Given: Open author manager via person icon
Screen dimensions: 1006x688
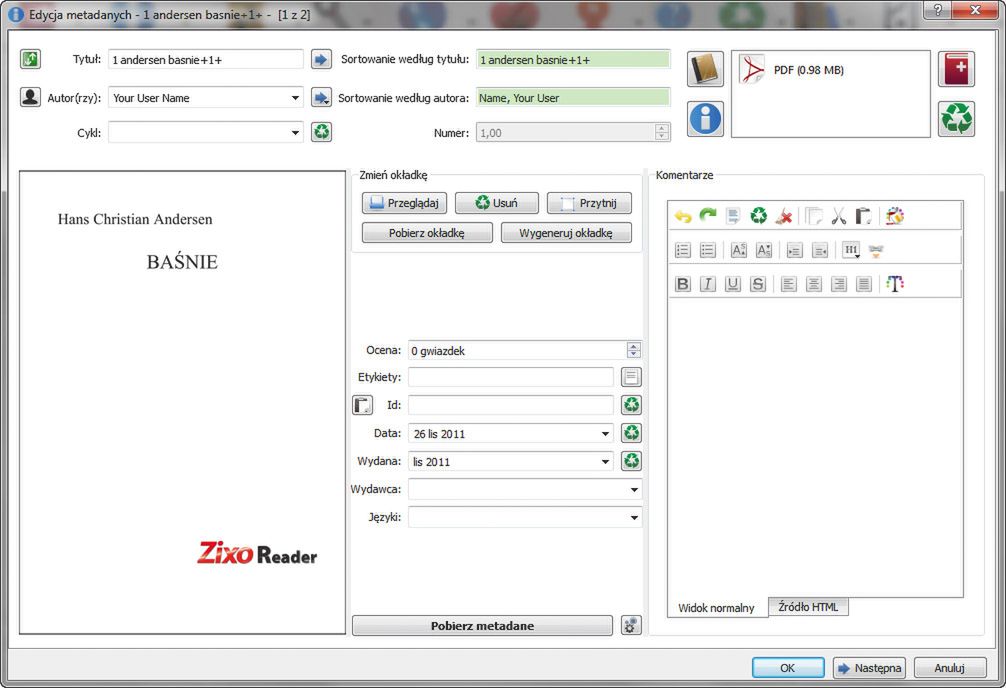Looking at the screenshot, I should coord(30,97).
